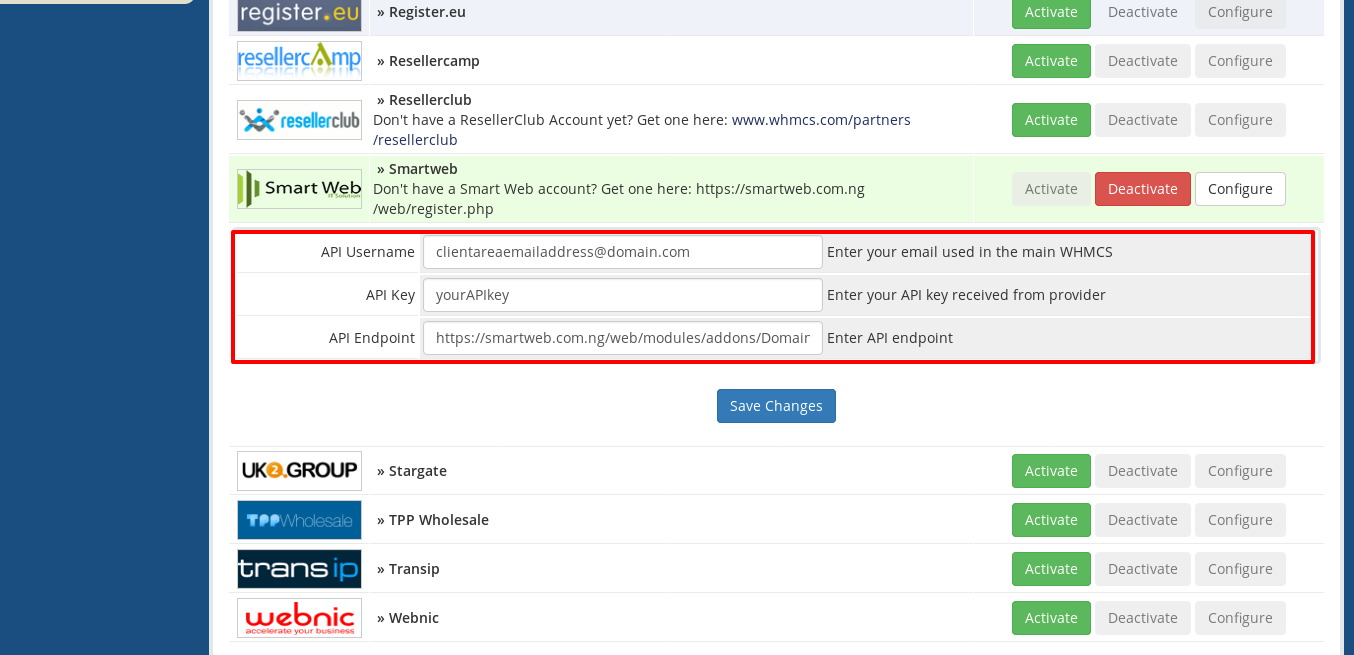Activate the TPP Wholesale registrar
1354x655 pixels.
pos(1051,520)
